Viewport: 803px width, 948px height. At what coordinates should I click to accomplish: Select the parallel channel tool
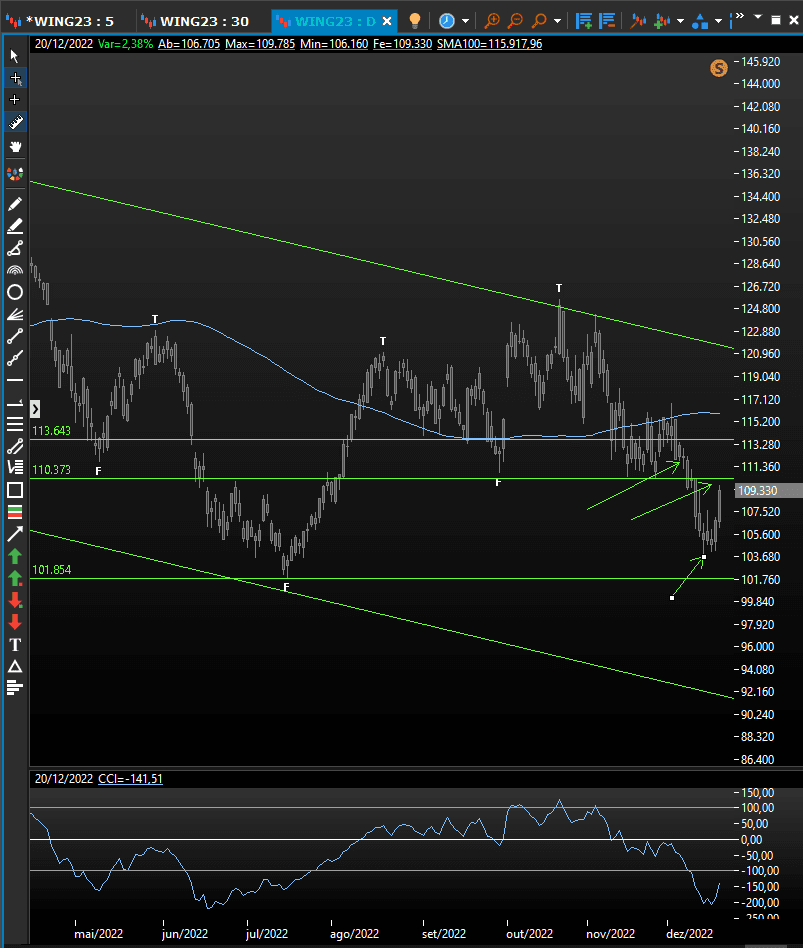coord(15,446)
